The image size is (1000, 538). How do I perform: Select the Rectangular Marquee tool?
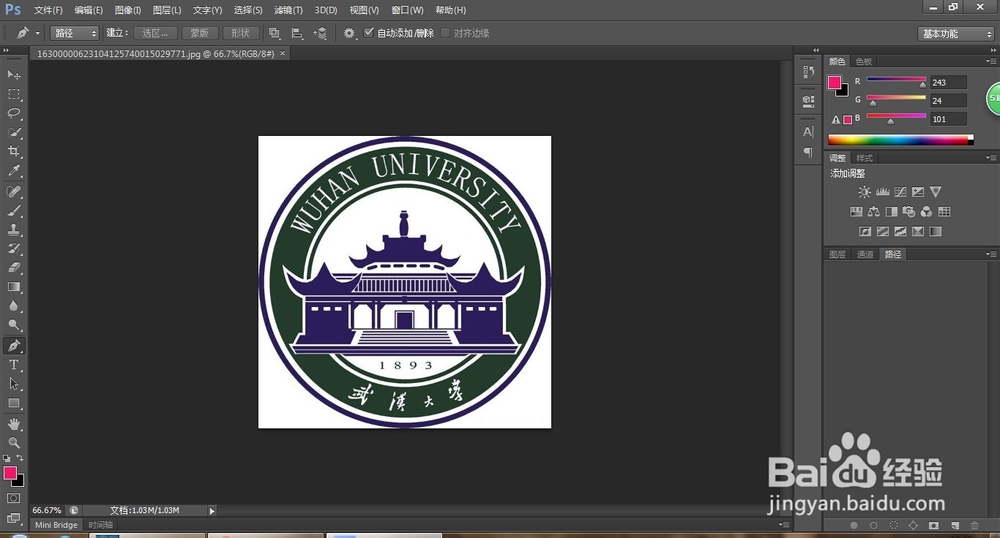tap(13, 94)
